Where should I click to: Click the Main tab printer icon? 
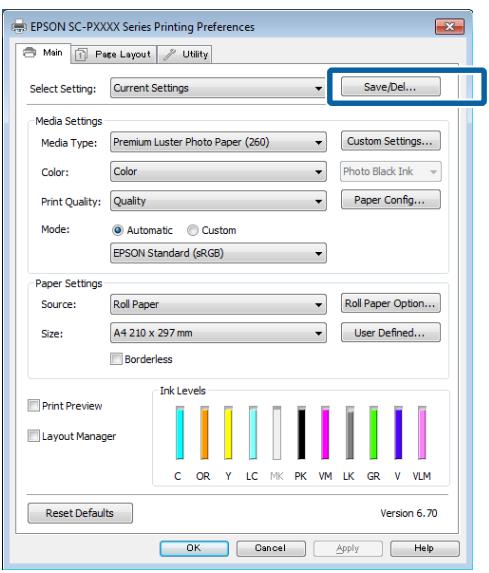coord(30,53)
